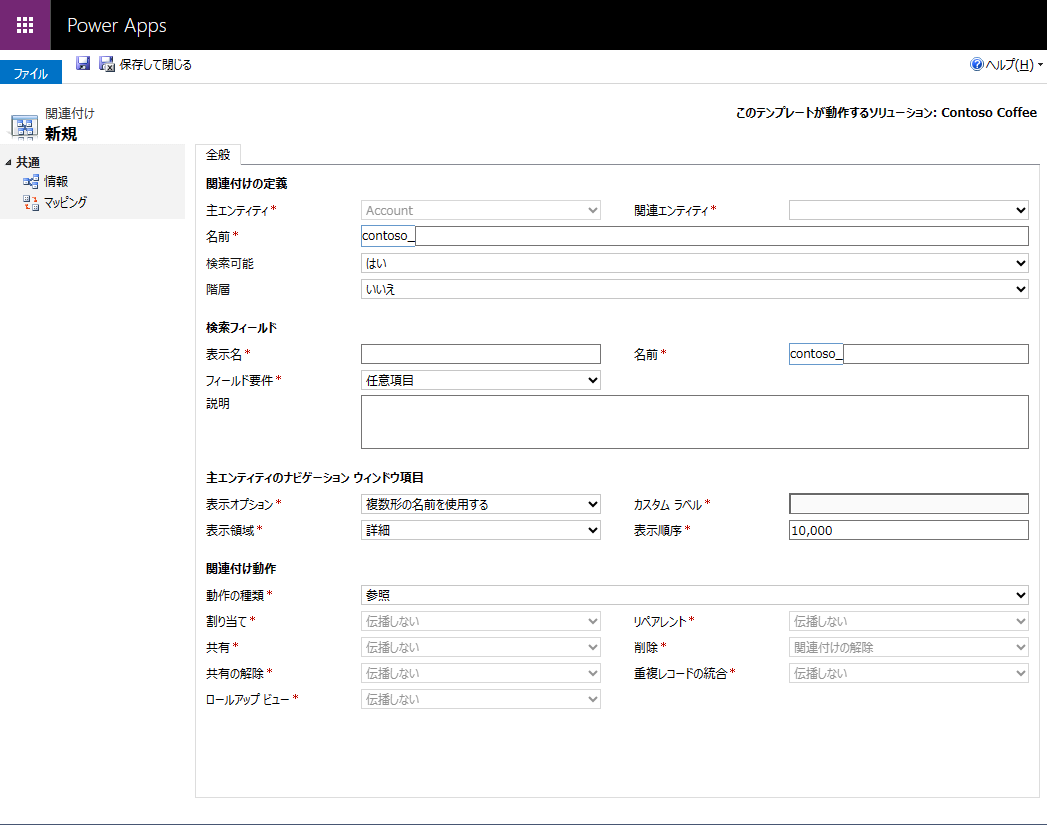Select the 全般 tab
Screen dimensions: 1047x825
coord(218,155)
